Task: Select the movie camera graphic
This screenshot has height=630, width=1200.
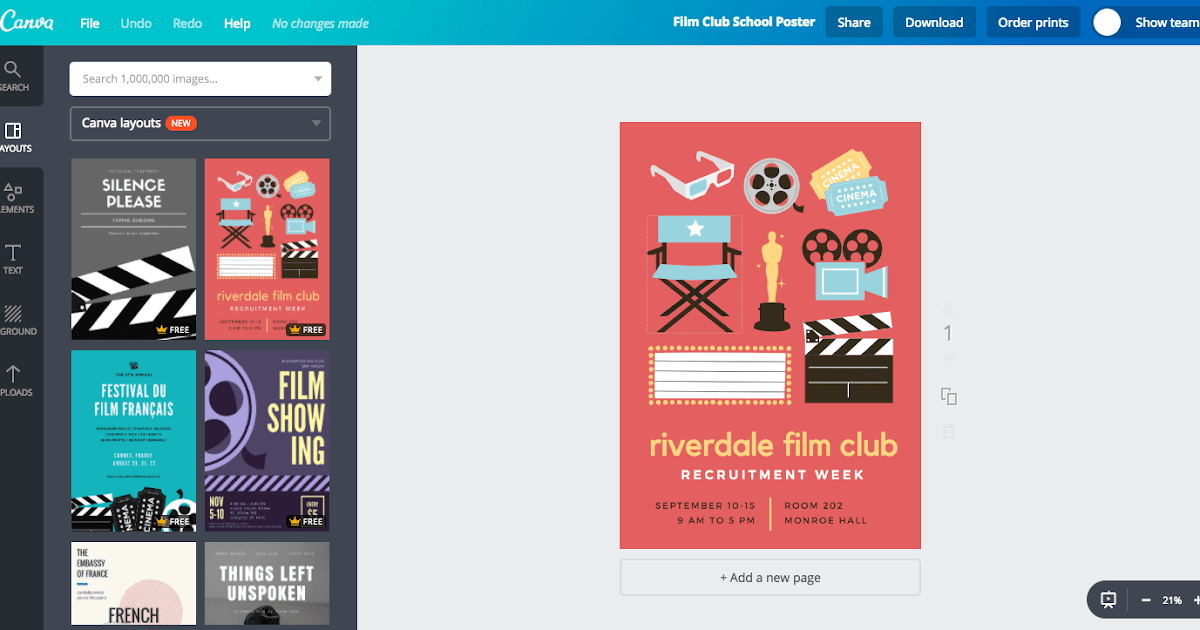Action: coord(844,265)
